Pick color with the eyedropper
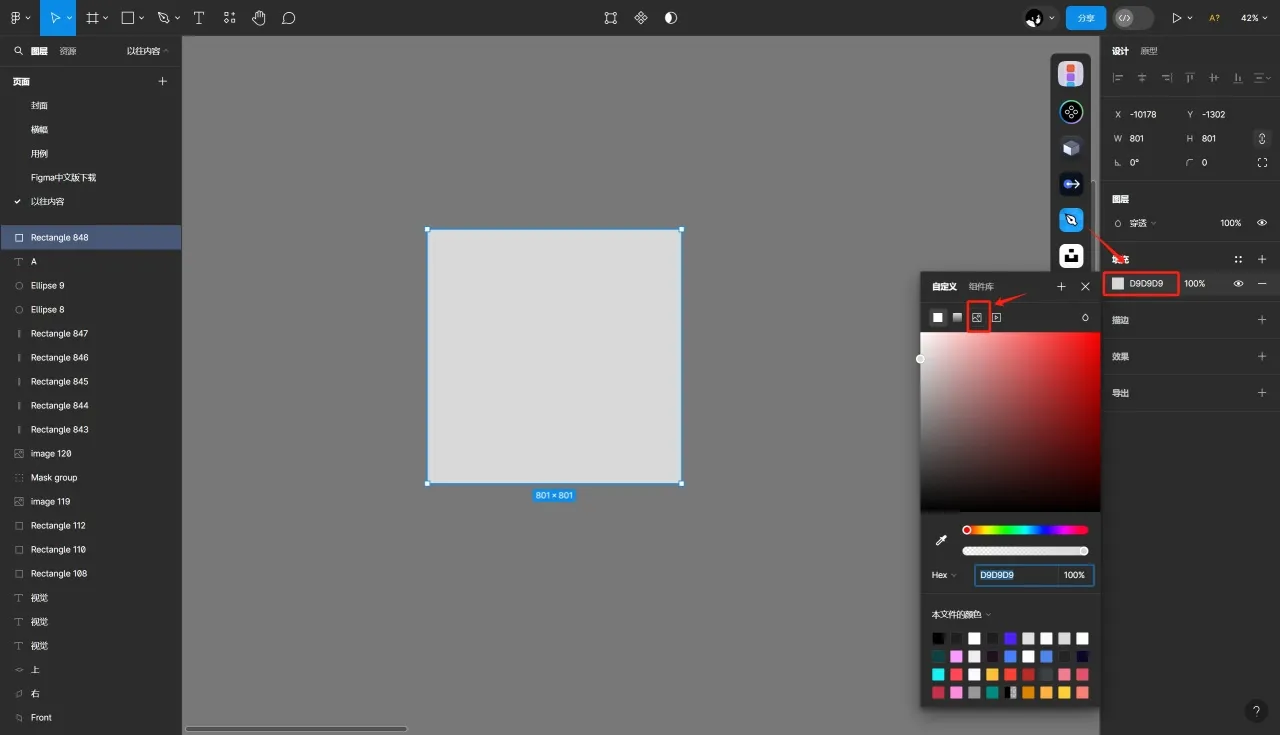This screenshot has width=1280, height=735. [x=940, y=540]
